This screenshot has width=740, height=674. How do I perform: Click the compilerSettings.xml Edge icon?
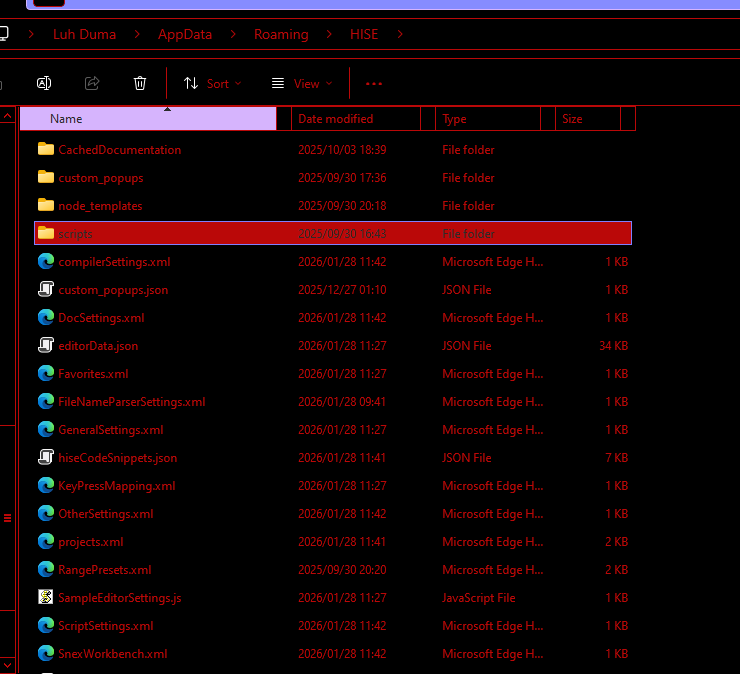[x=46, y=261]
